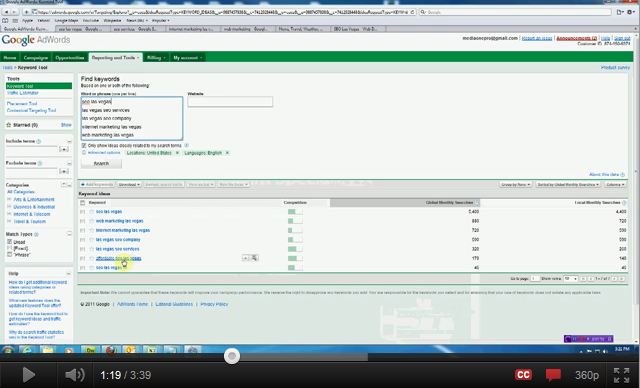Open the 360p quality dropdown
This screenshot has width=640, height=388.
click(587, 375)
